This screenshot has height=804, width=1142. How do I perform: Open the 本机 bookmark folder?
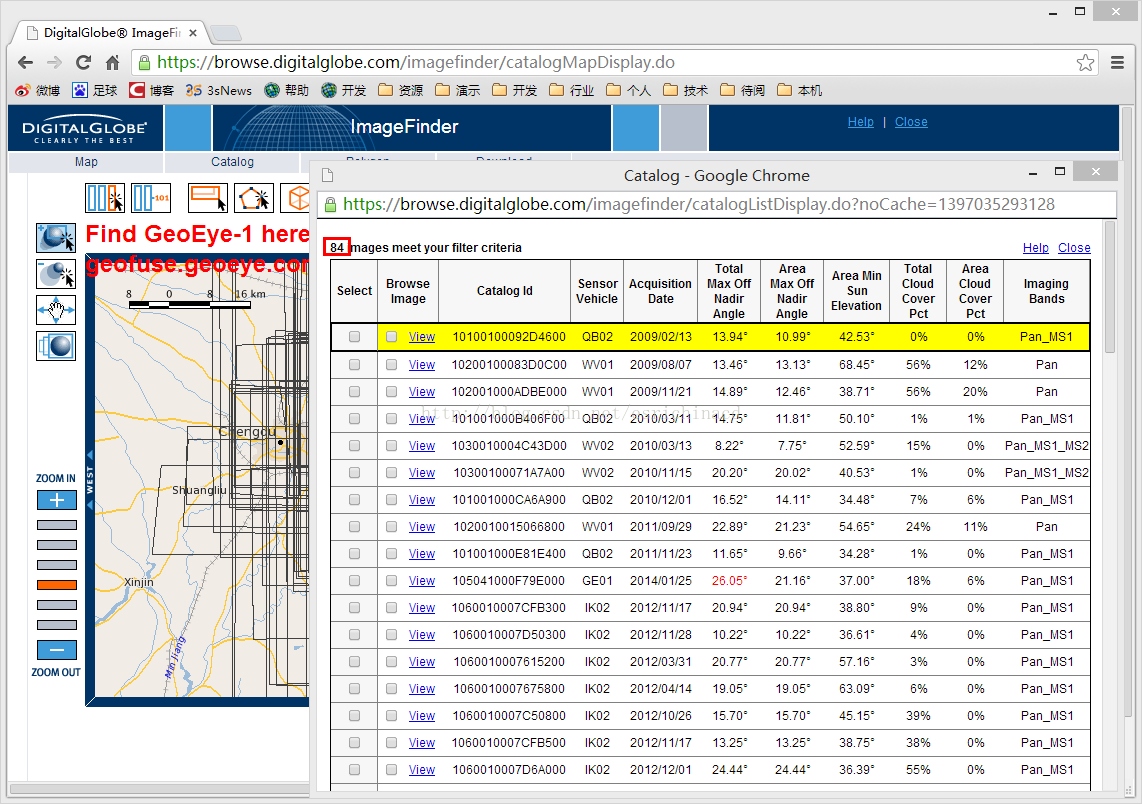tap(800, 90)
